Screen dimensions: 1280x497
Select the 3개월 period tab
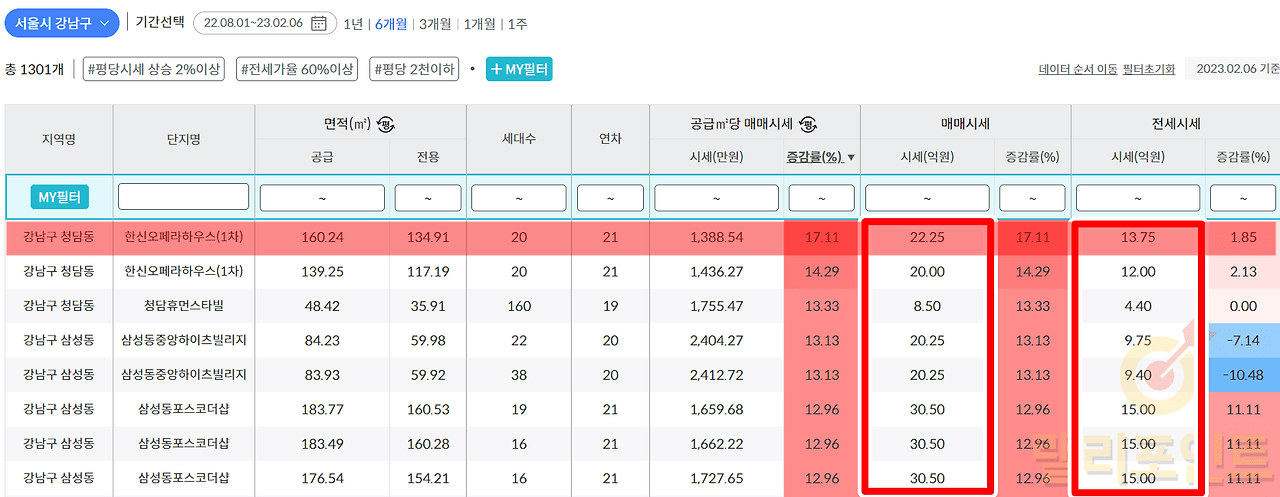click(x=434, y=23)
